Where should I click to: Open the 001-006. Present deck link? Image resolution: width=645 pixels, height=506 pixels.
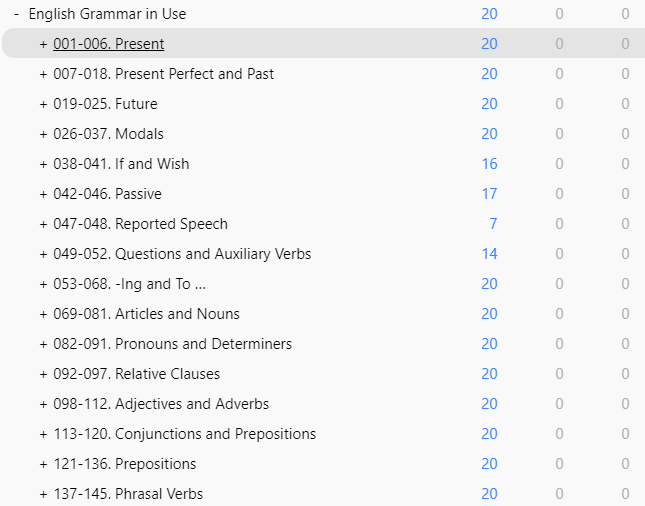point(109,44)
